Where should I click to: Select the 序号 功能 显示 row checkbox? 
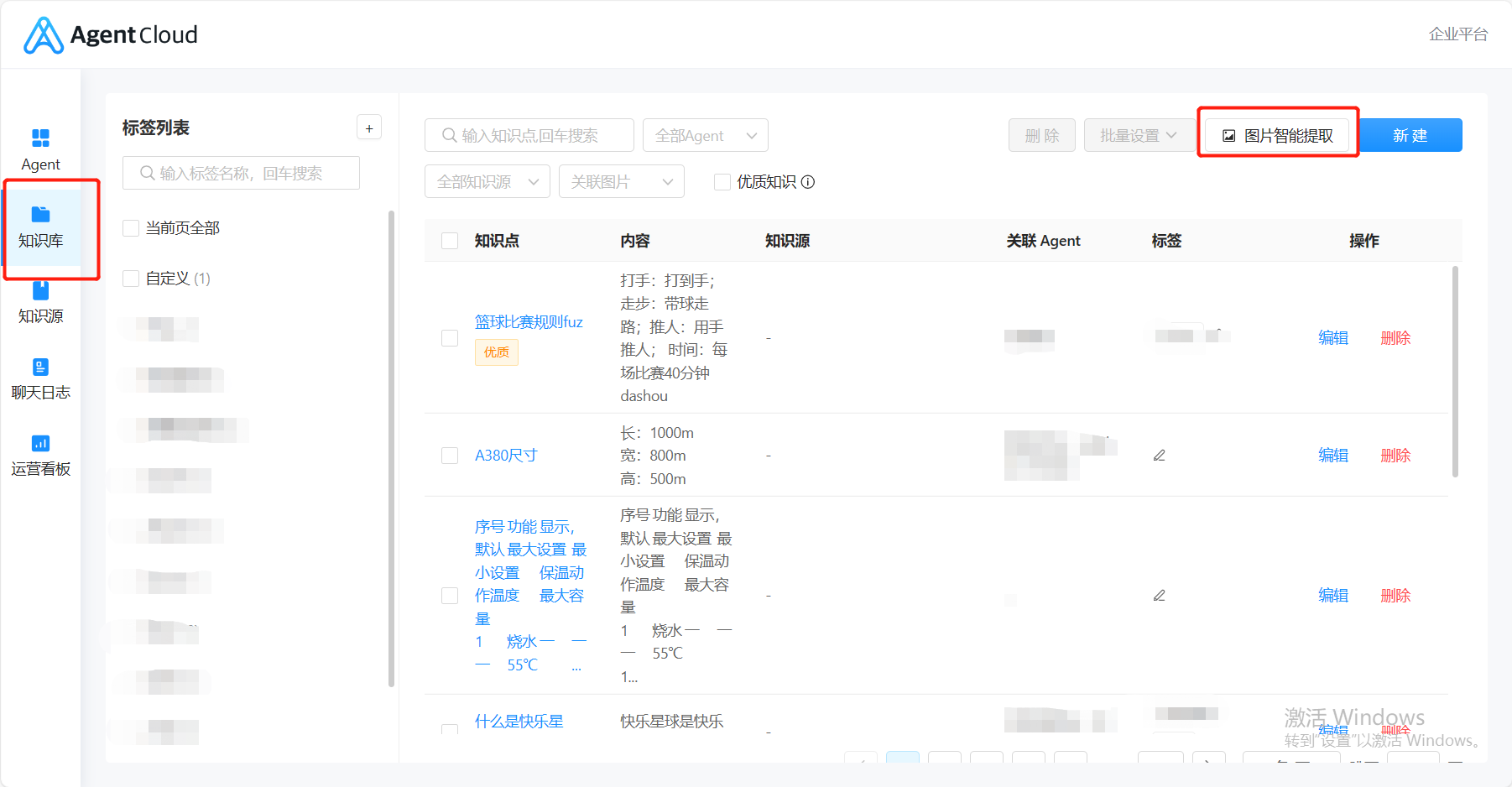tap(450, 596)
